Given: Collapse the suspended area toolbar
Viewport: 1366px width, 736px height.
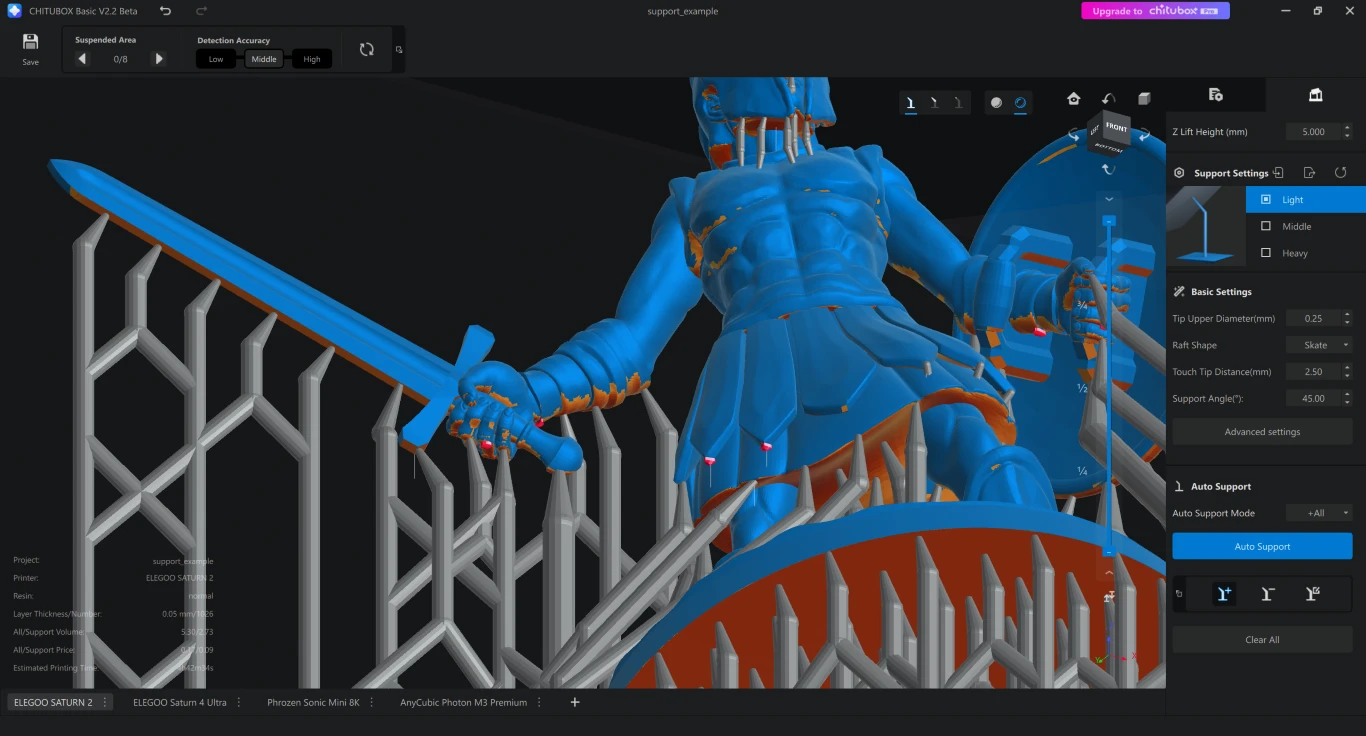Looking at the screenshot, I should pyautogui.click(x=399, y=50).
